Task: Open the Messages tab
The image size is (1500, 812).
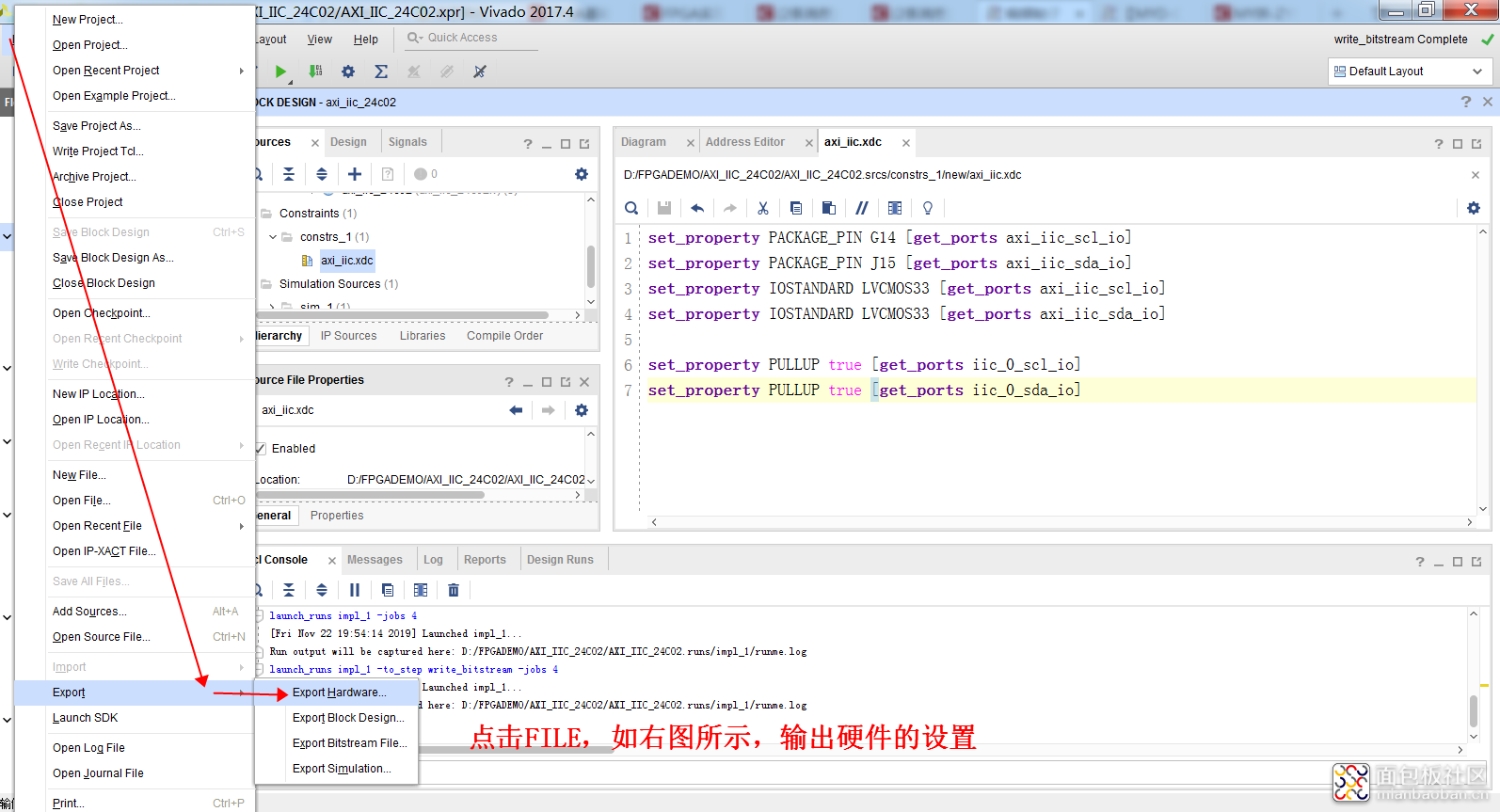Action: click(x=375, y=560)
